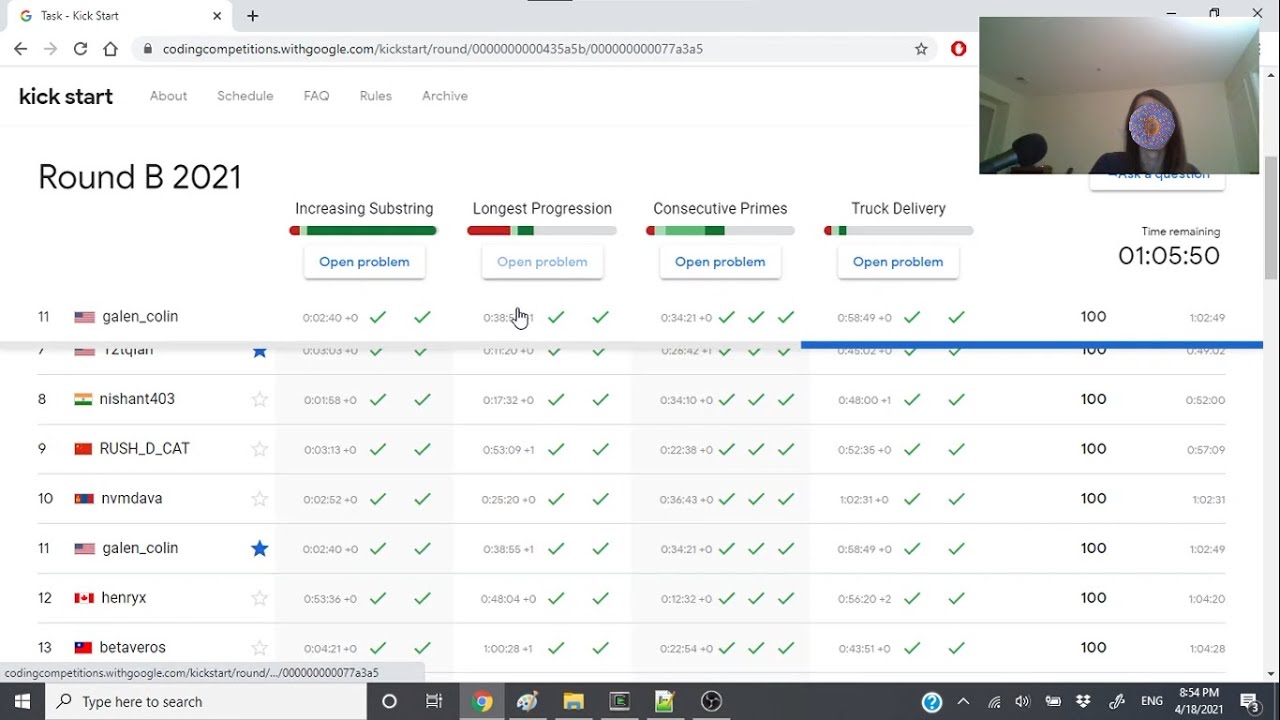Select username nishant403
This screenshot has height=720, width=1280.
click(137, 399)
